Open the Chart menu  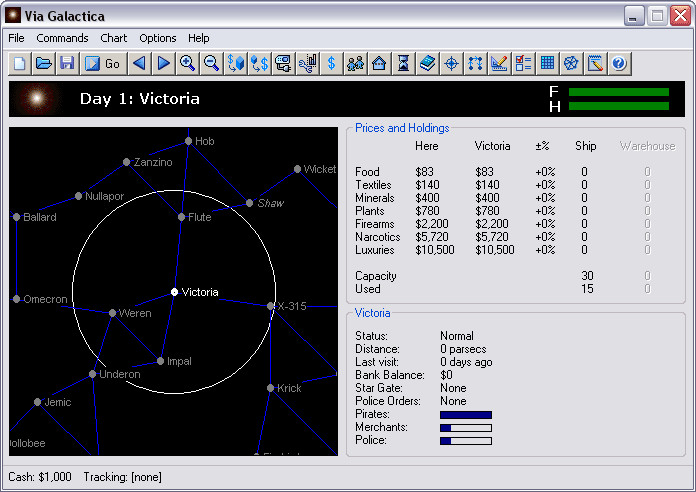[114, 38]
